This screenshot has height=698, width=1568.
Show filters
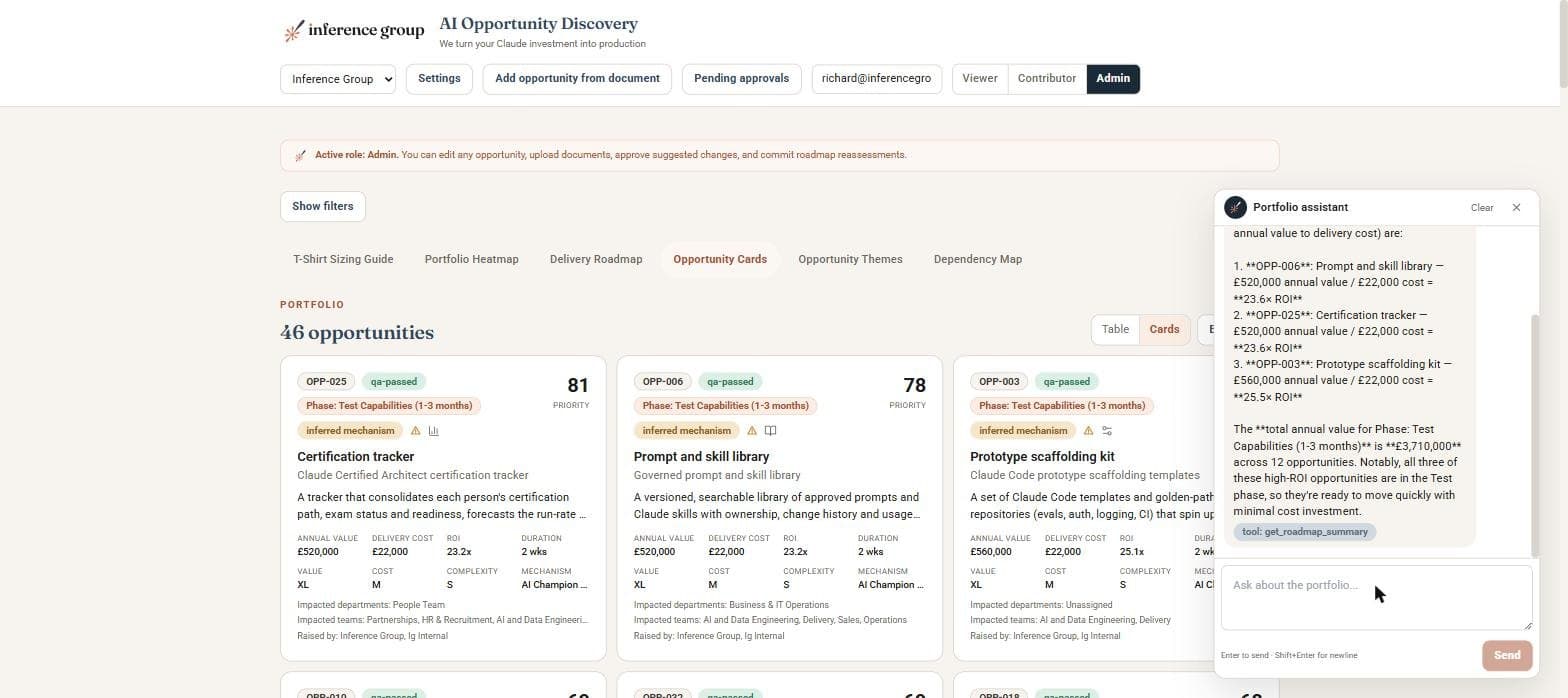pos(323,206)
